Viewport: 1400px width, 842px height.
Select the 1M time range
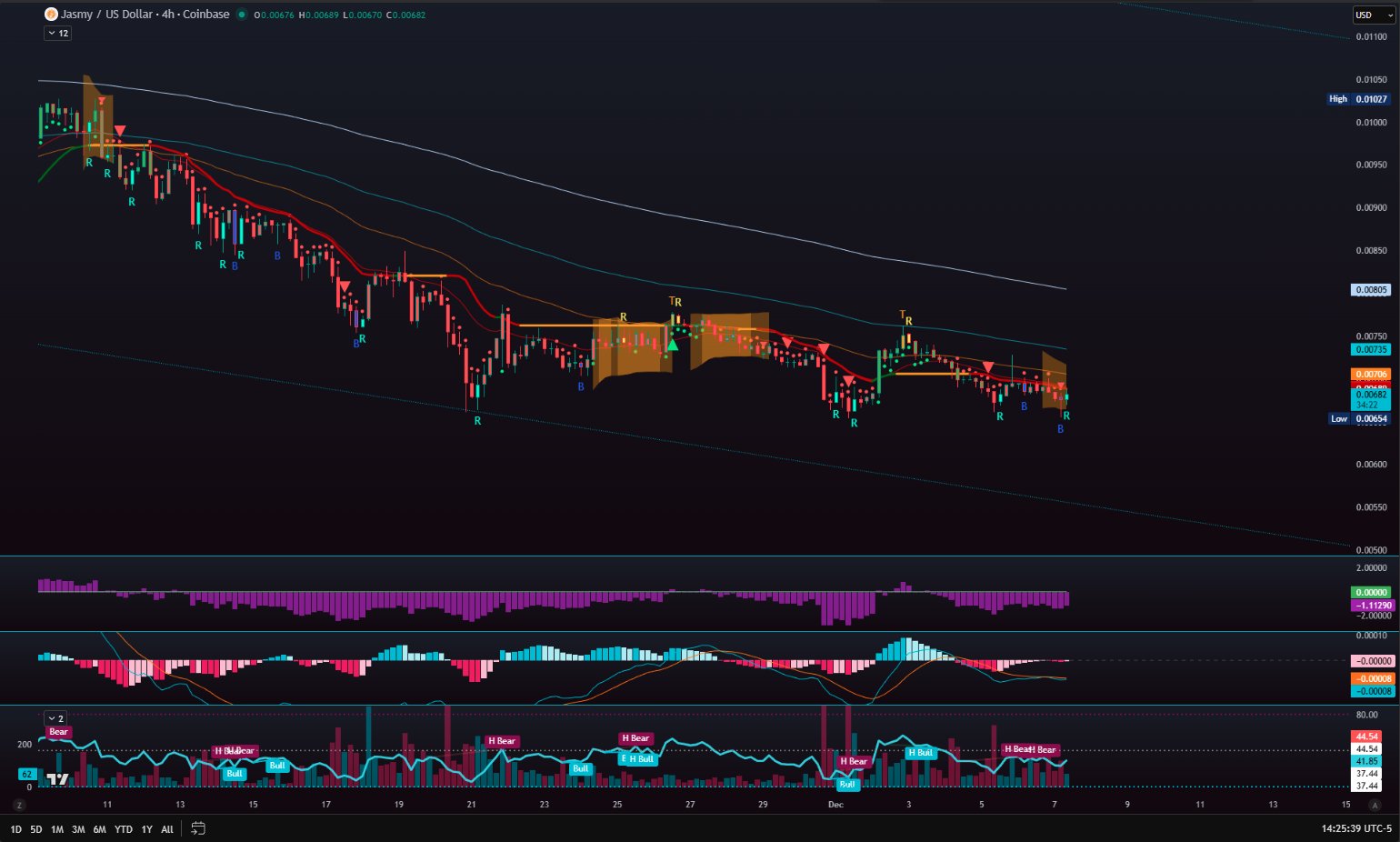pyautogui.click(x=57, y=829)
